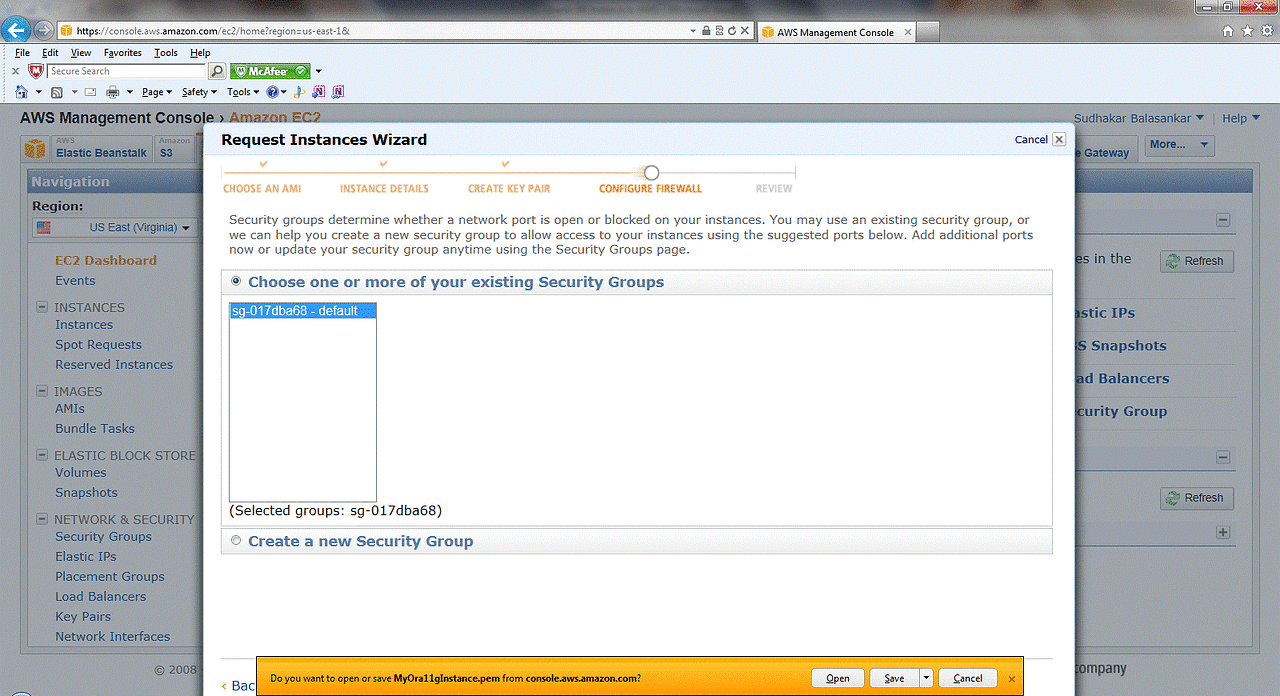Screen dimensions: 1280x696
Task: Click RSS feeds icon in command bar
Action: pos(57,92)
